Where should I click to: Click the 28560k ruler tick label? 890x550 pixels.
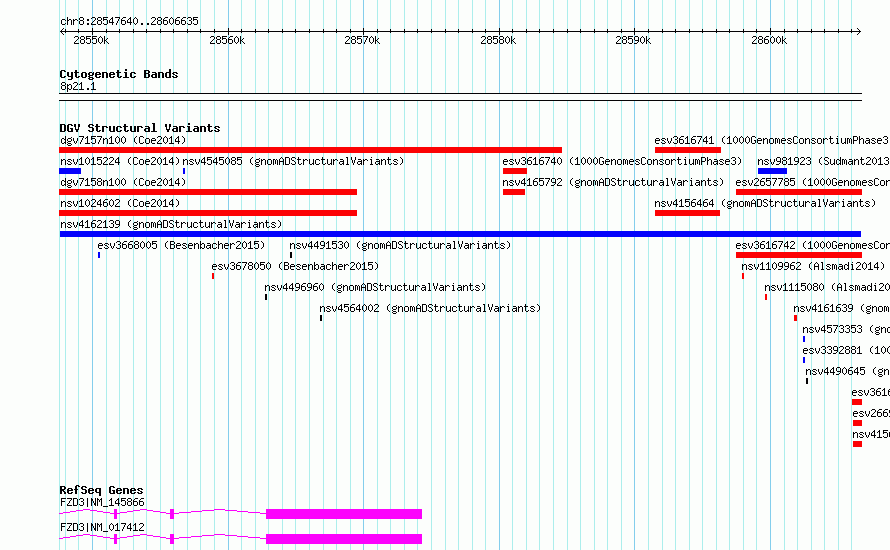(x=227, y=40)
